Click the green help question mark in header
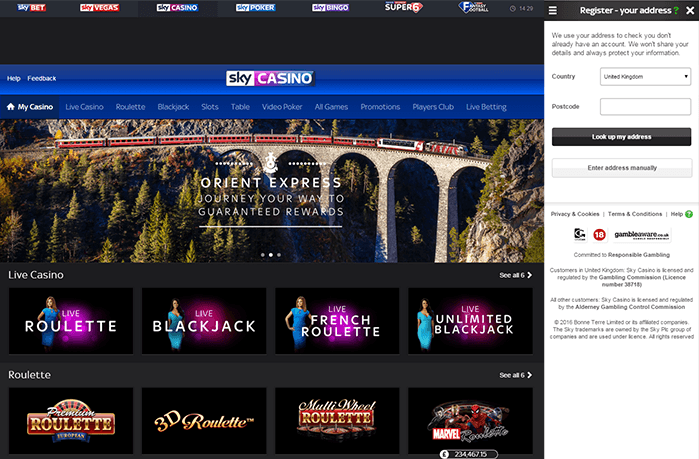 click(676, 10)
